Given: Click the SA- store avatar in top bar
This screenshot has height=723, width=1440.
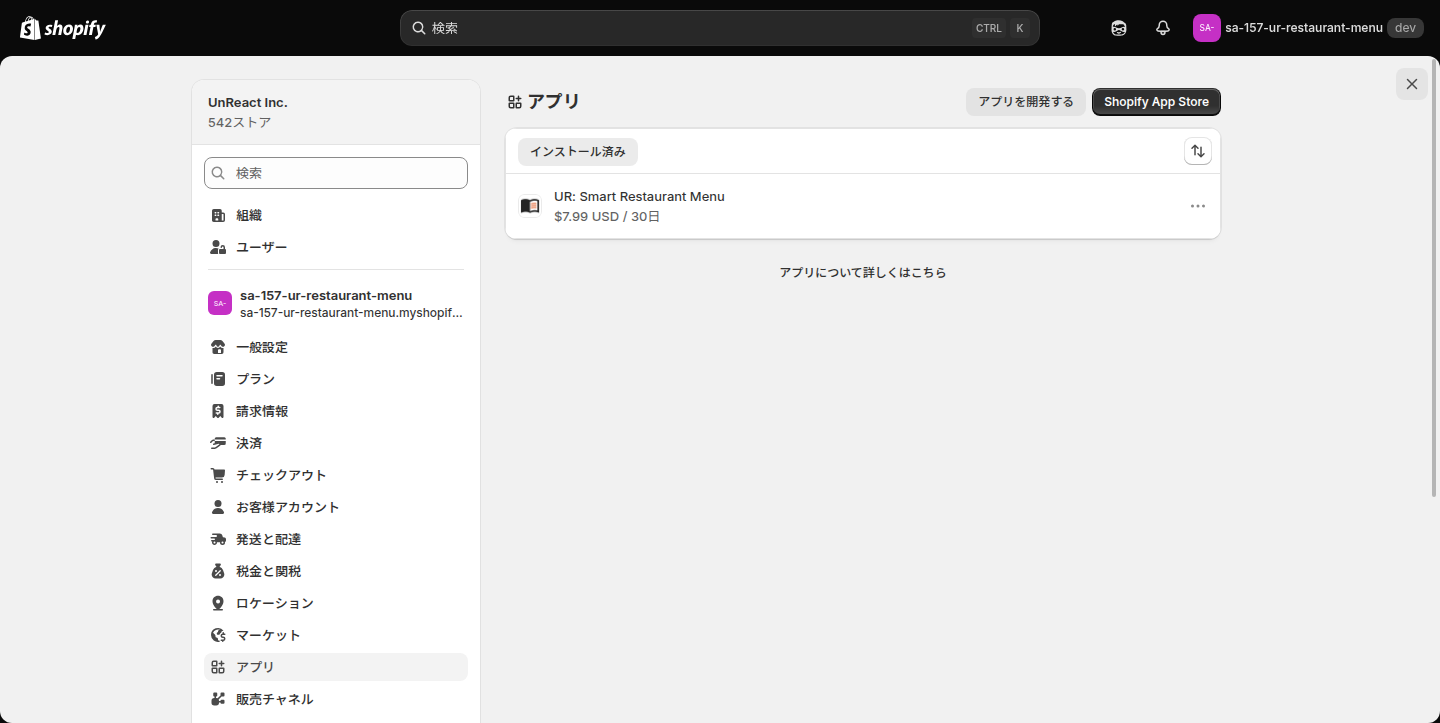Looking at the screenshot, I should [1207, 28].
